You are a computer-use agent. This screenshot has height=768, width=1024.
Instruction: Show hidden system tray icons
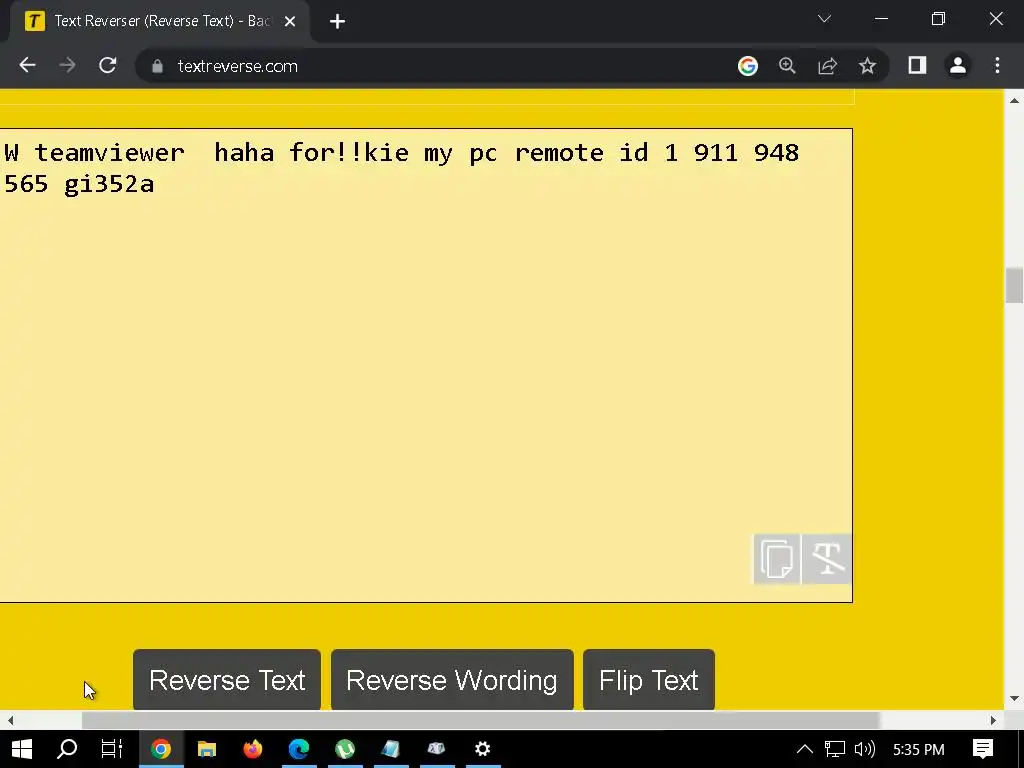pyautogui.click(x=805, y=749)
